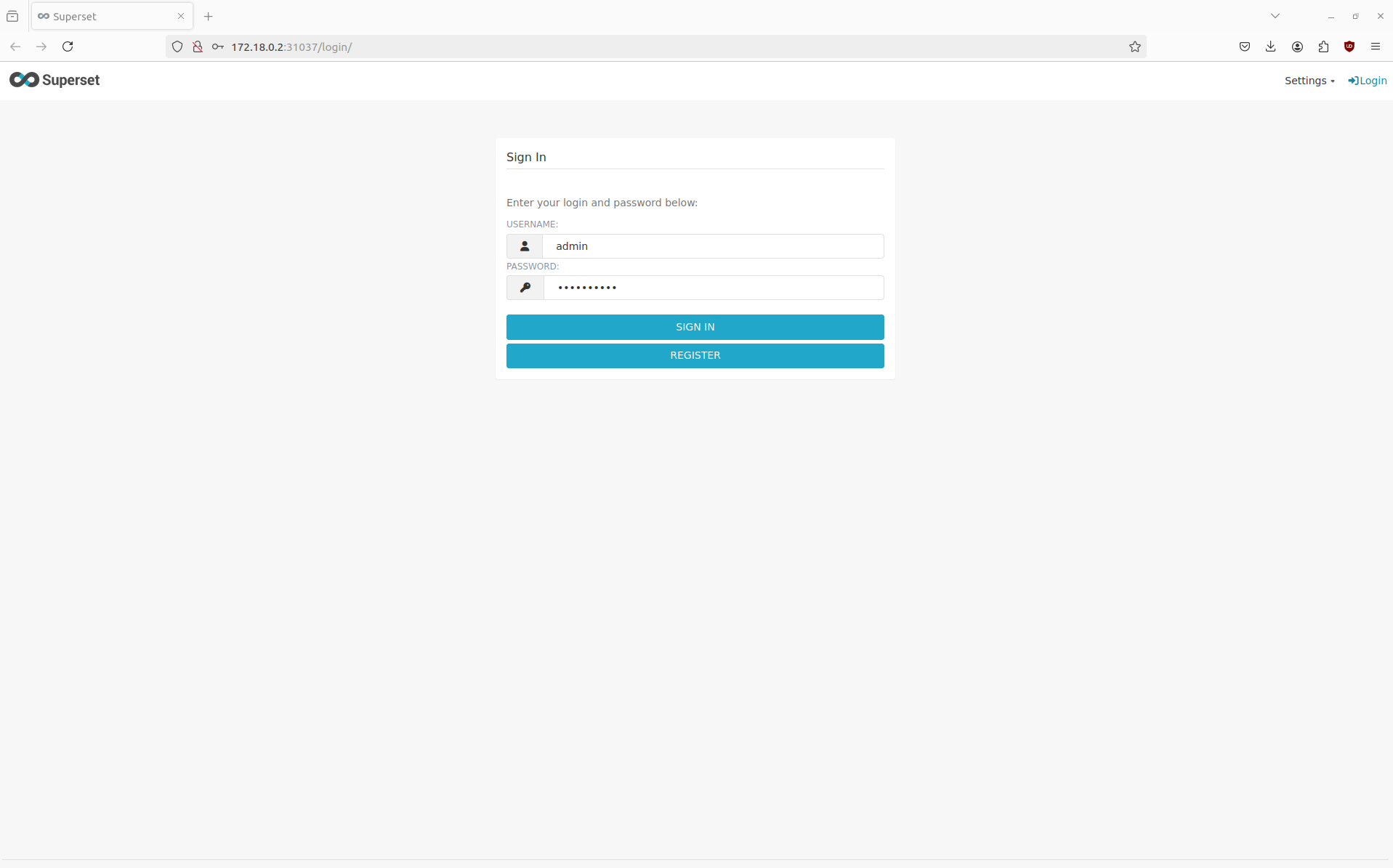The image size is (1393, 868).
Task: Open the uBlock Origin extension icon
Action: click(x=1349, y=46)
